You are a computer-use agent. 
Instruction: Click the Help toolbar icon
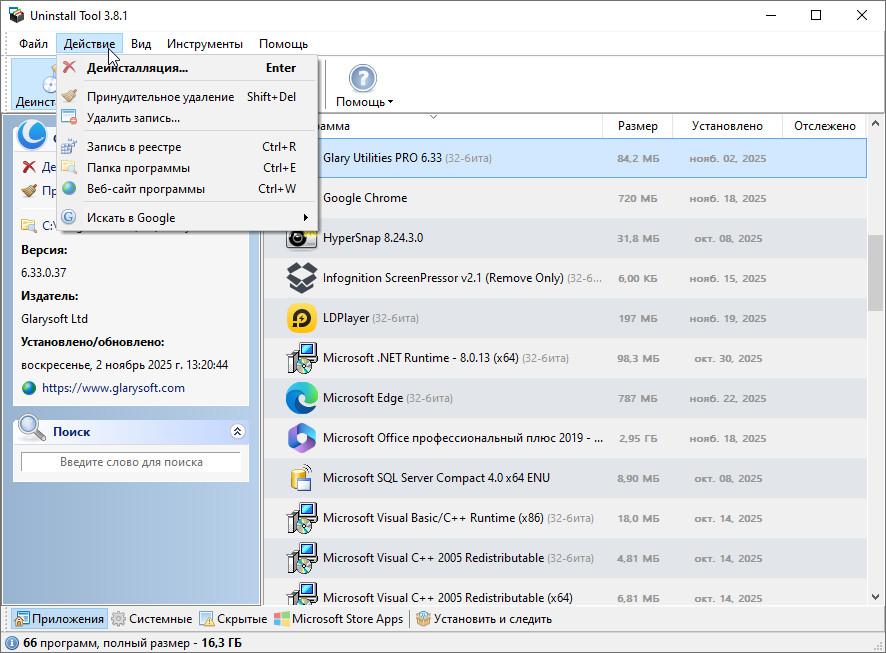point(363,79)
